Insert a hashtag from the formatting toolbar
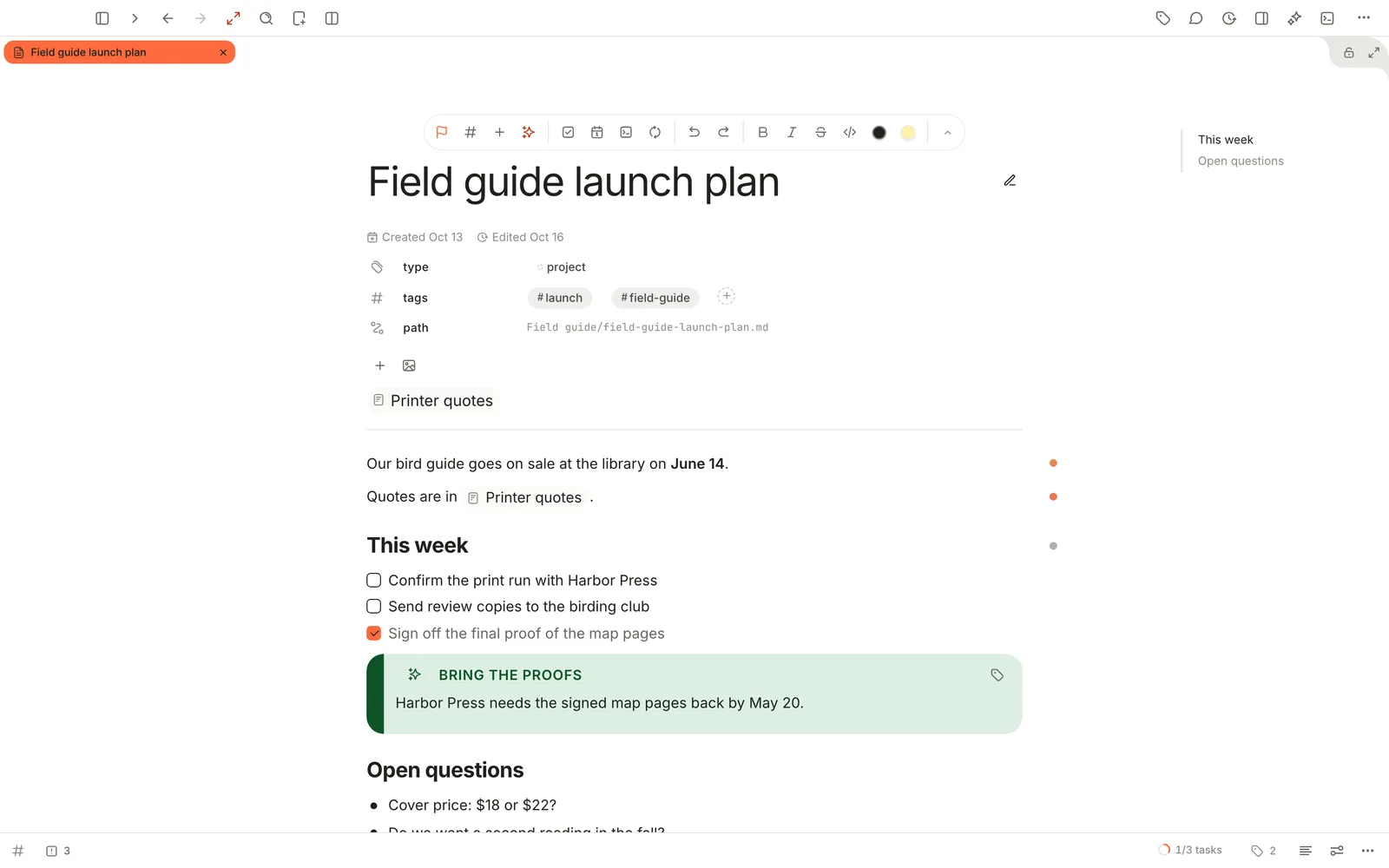 click(x=471, y=132)
